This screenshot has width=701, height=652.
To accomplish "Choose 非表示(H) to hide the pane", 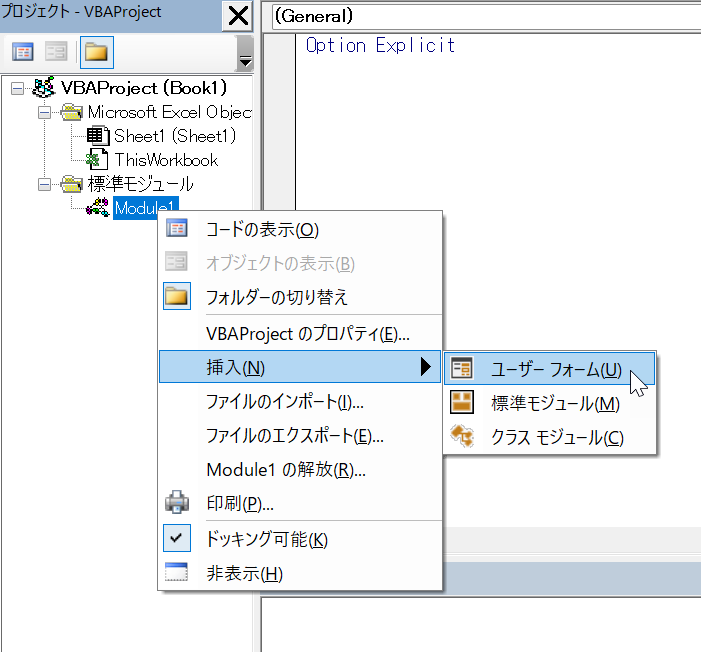I will click(x=300, y=573).
